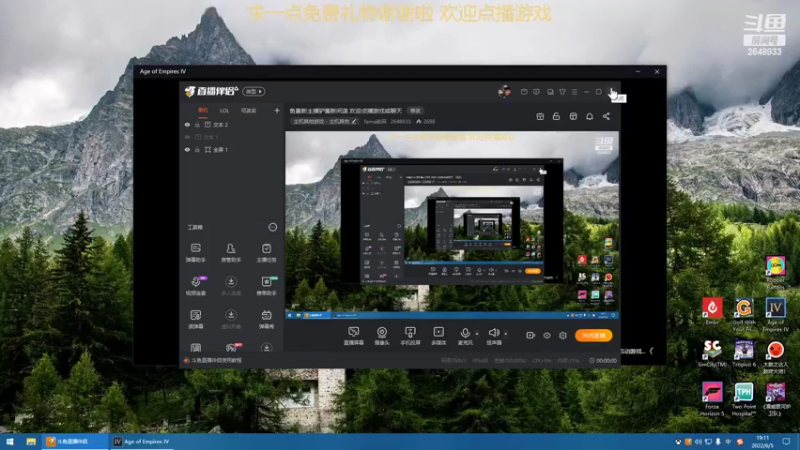Screen dimensions: 800x450
Task: Add a 手机投屏 phone-cast source
Action: [x=410, y=336]
